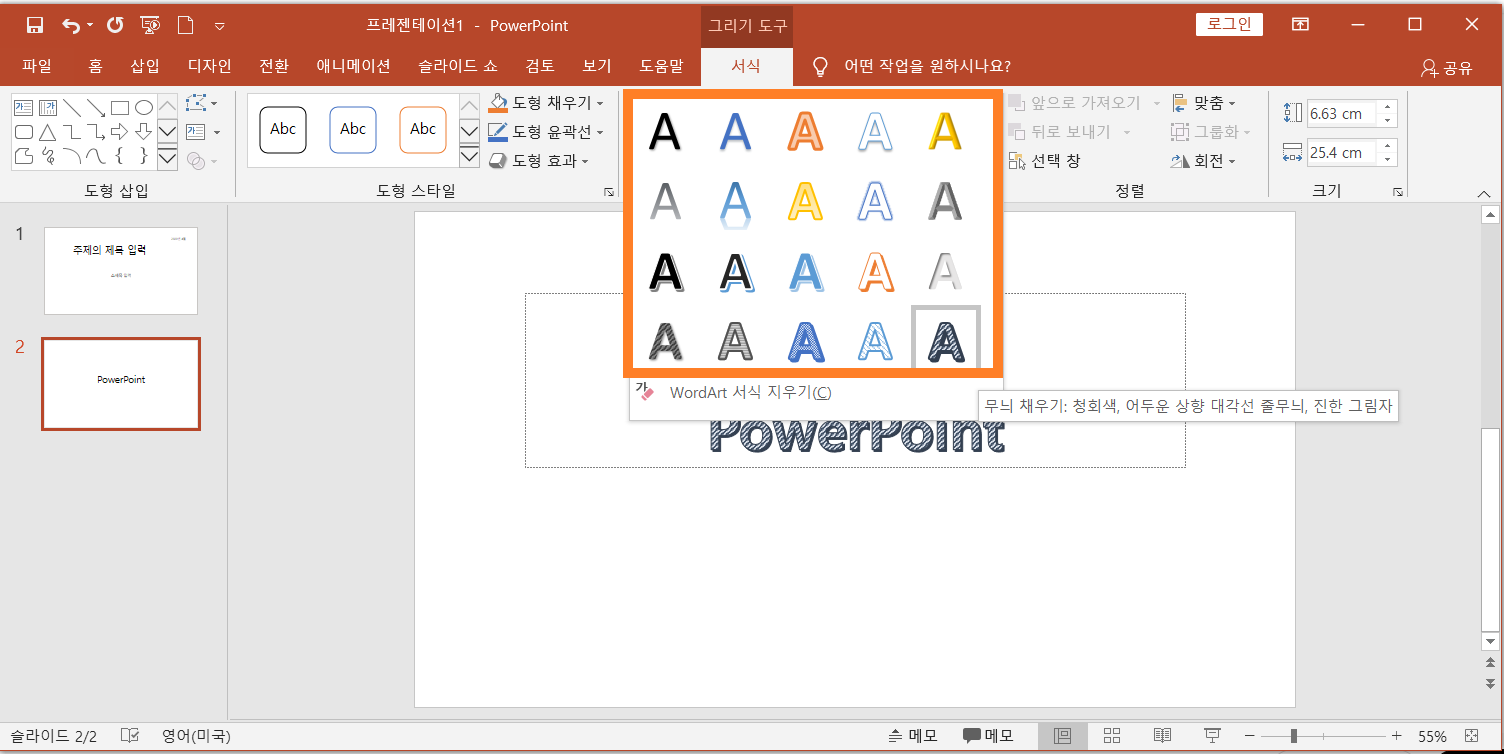Screen dimensions: 1504x754
Task: Start slide show from status bar icon
Action: point(1213,736)
